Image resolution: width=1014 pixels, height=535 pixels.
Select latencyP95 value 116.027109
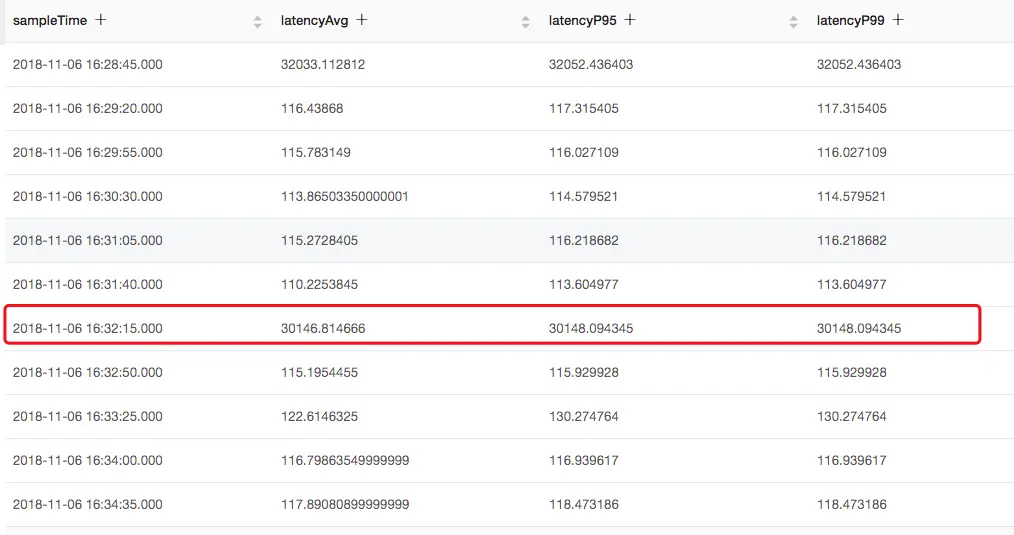tap(584, 153)
